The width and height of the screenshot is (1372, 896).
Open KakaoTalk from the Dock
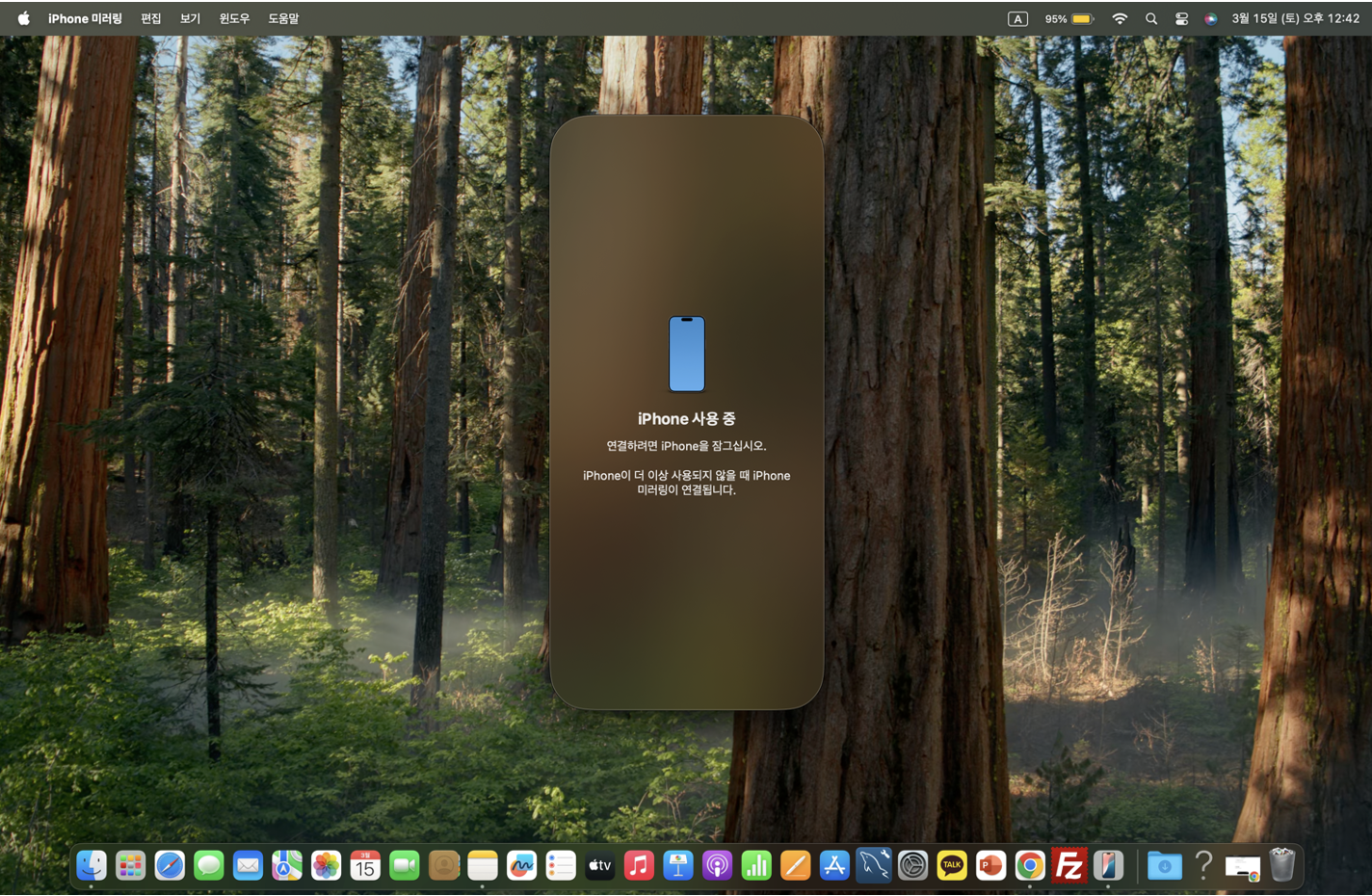952,865
